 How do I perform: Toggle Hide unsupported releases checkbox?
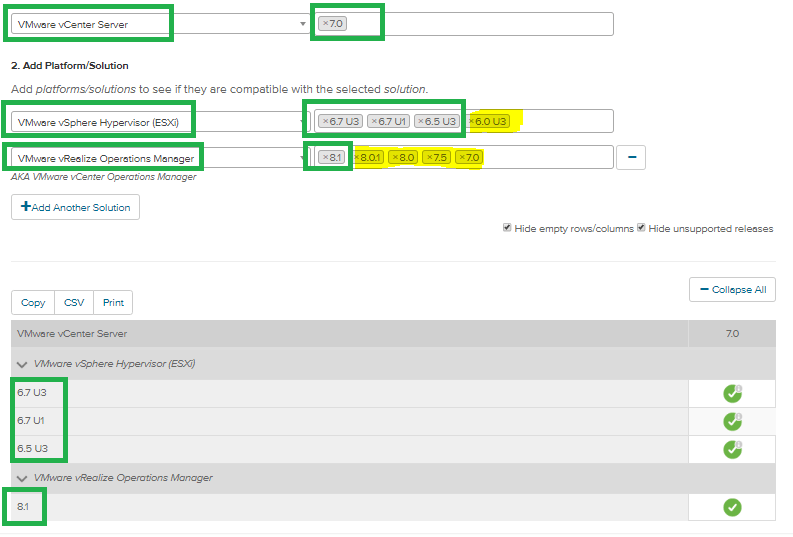[641, 228]
